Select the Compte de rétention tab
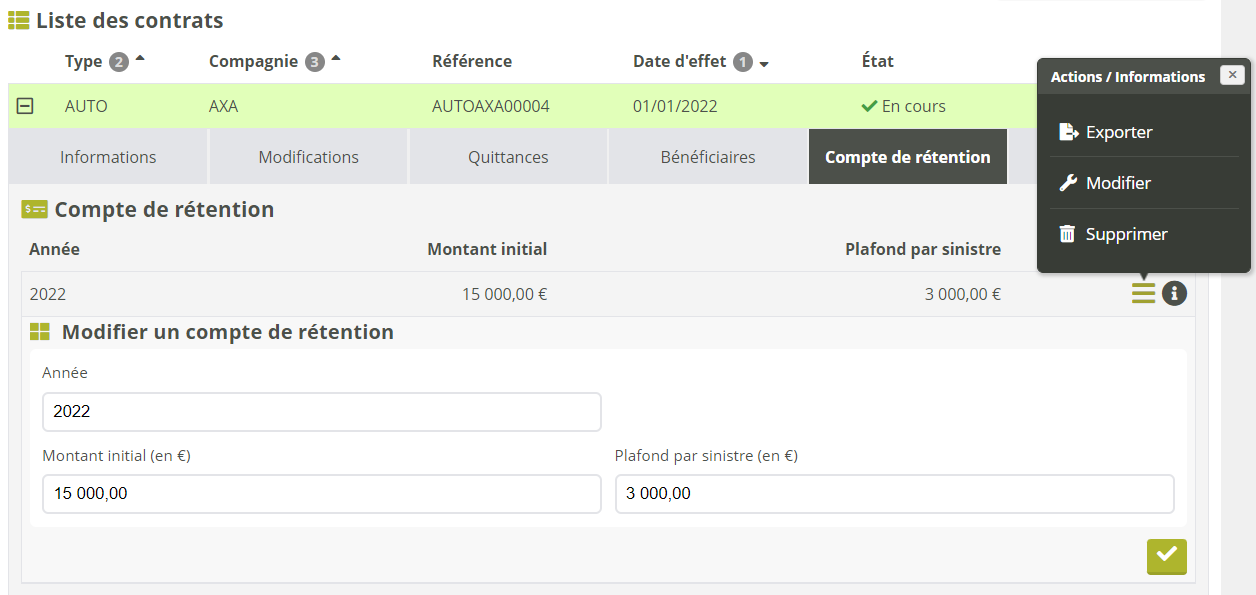 907,157
